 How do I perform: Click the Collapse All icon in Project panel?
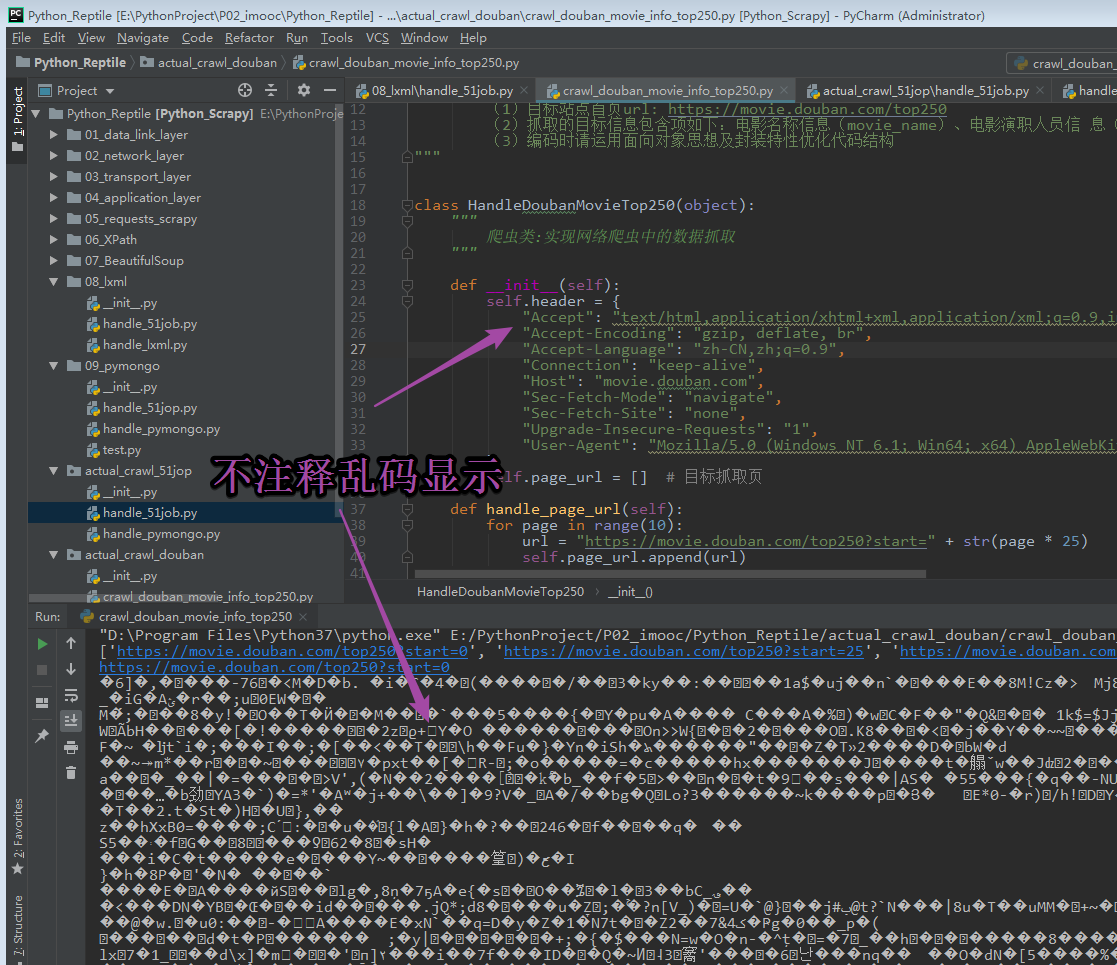(271, 90)
